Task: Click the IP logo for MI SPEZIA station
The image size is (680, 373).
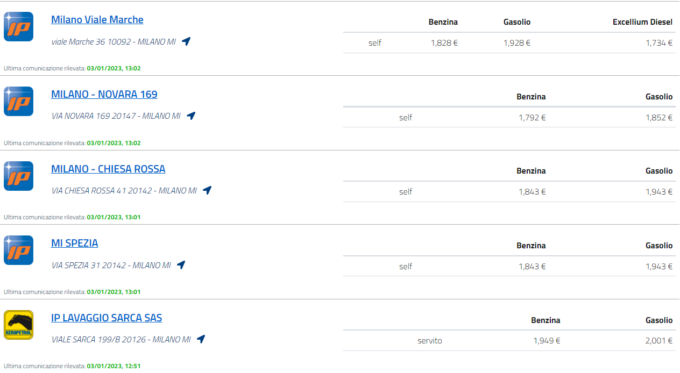Action: [19, 250]
